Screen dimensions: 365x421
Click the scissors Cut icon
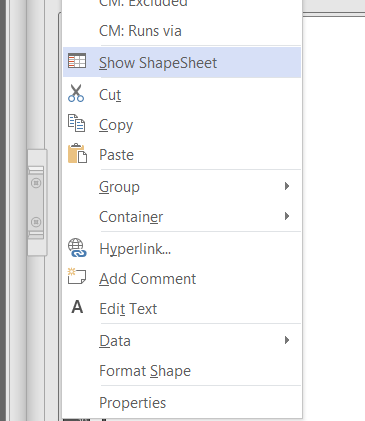tap(76, 93)
